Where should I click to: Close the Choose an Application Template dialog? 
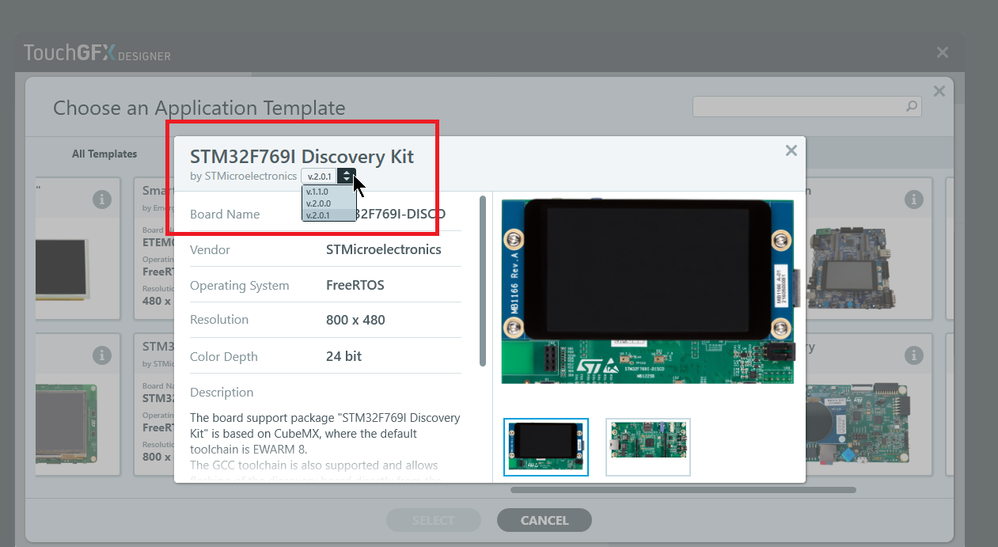pos(939,91)
